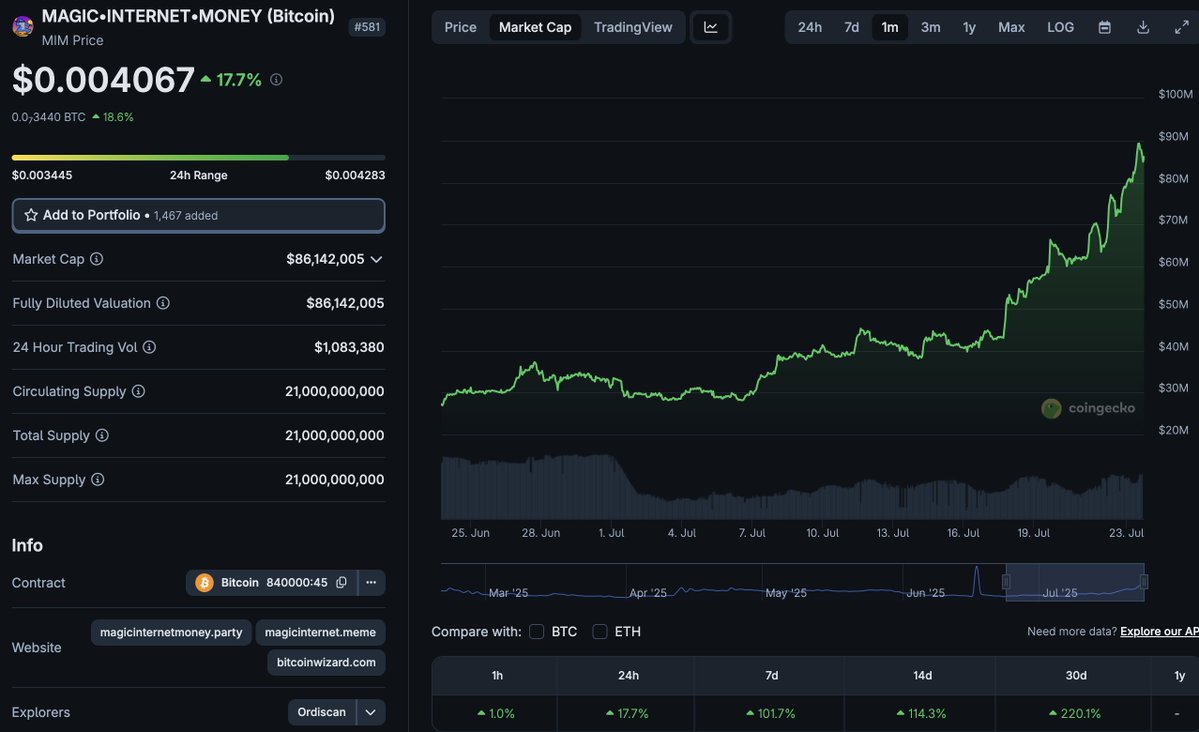
Task: Open the Fully Diluted Valuation info icon
Action: pos(163,303)
